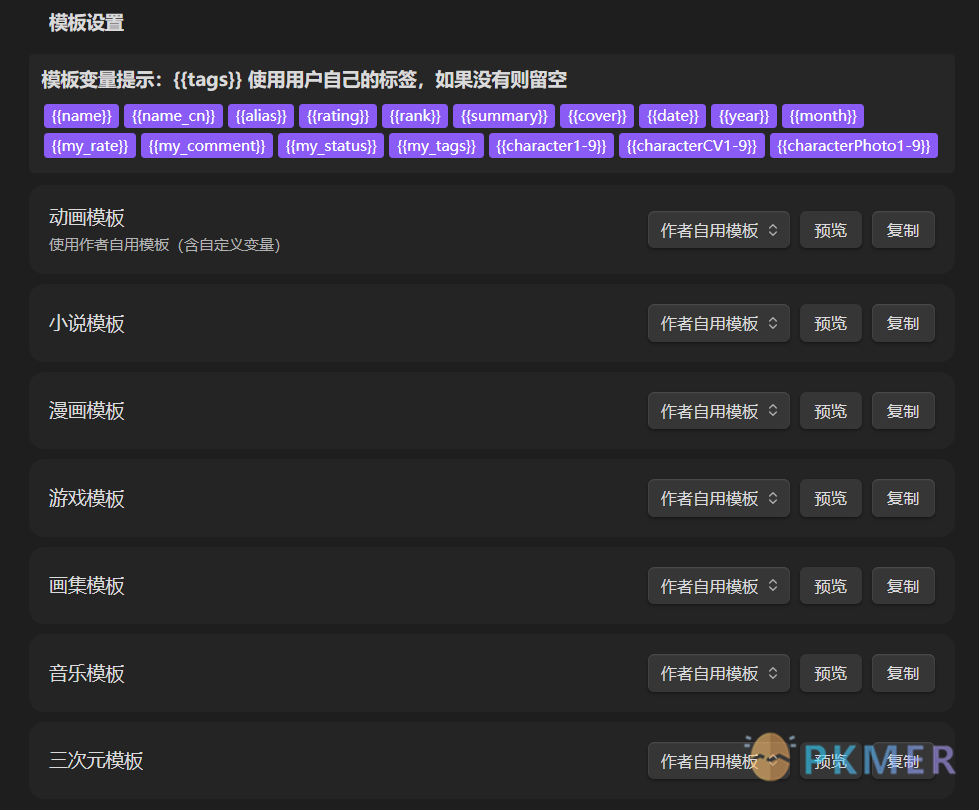Copy the 漫画模板 template
The image size is (979, 810).
click(x=903, y=411)
